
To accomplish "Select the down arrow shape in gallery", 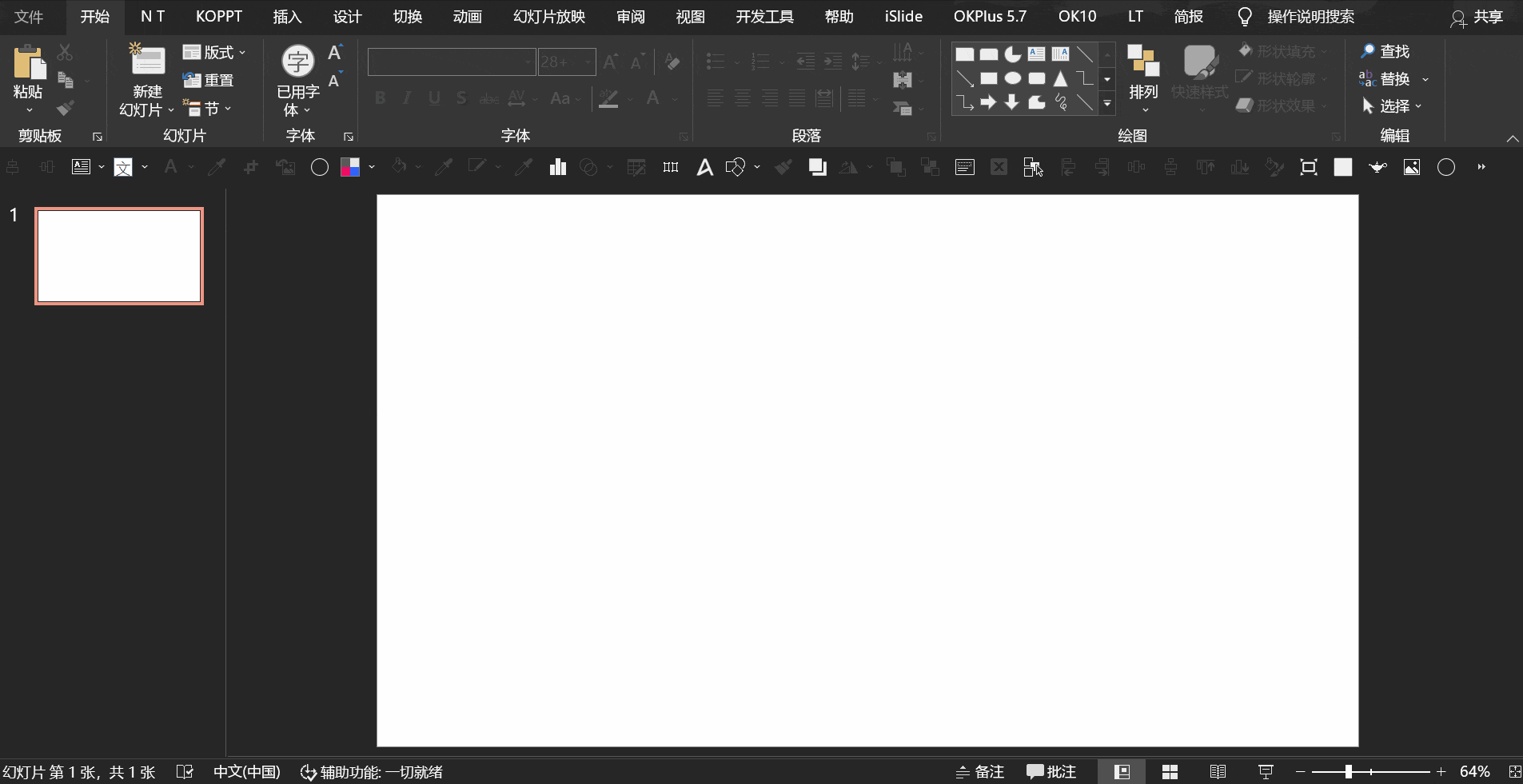I will click(x=1012, y=102).
